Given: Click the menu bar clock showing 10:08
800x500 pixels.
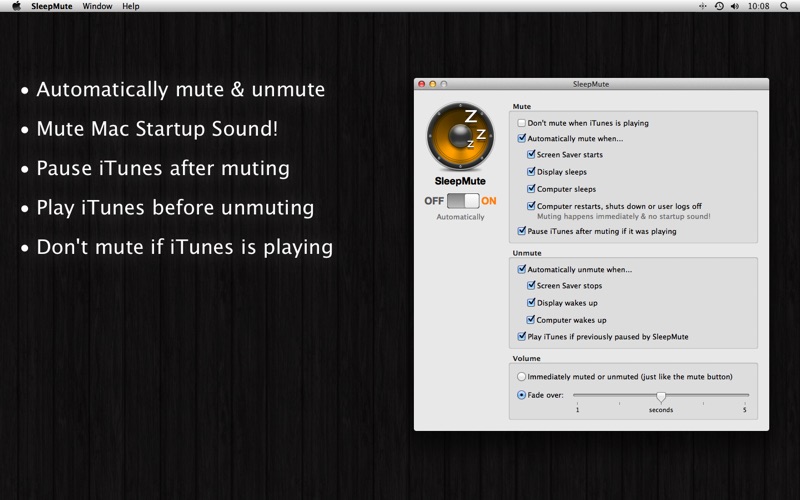Looking at the screenshot, I should click(758, 6).
